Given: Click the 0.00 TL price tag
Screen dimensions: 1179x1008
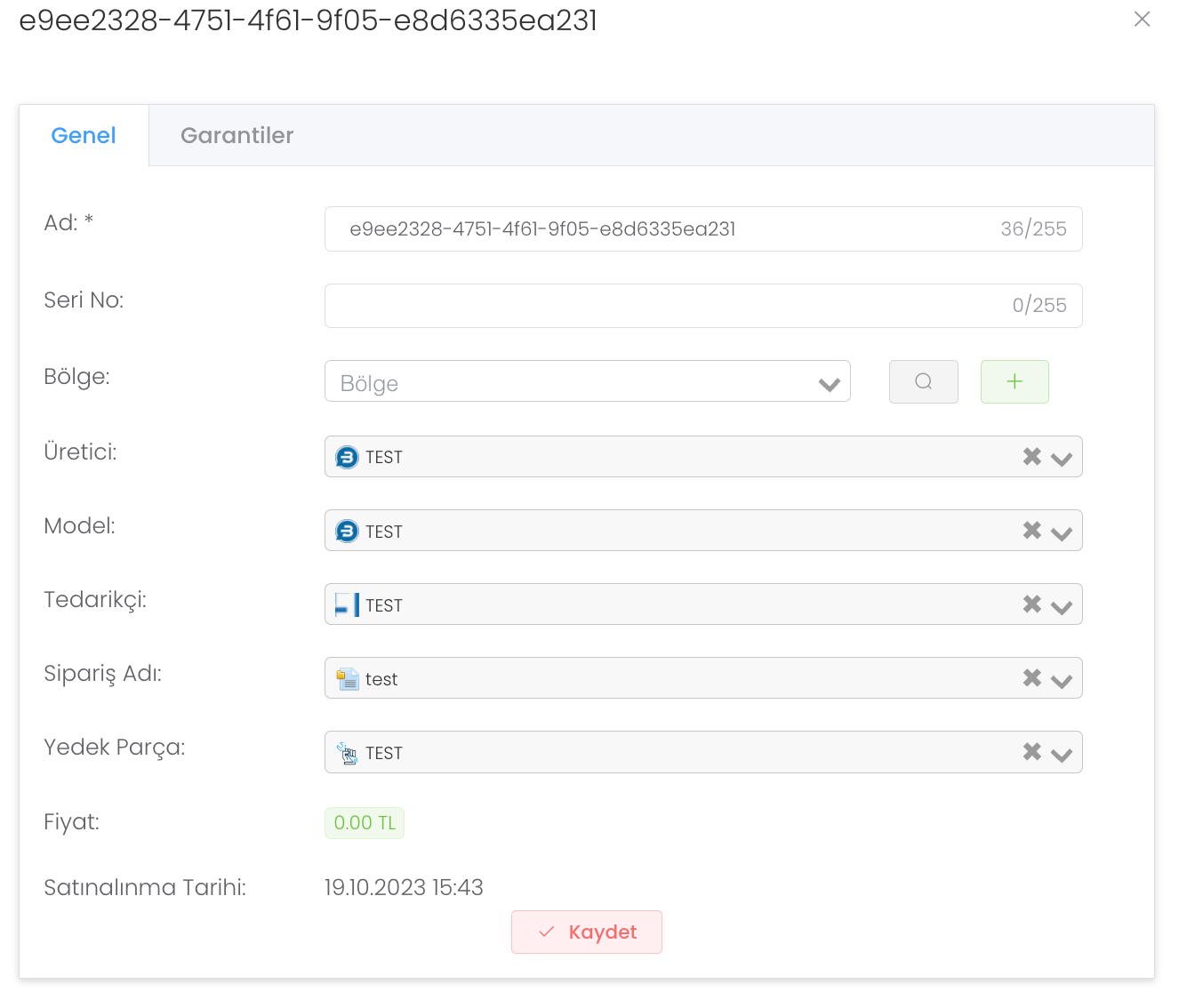Looking at the screenshot, I should point(365,823).
